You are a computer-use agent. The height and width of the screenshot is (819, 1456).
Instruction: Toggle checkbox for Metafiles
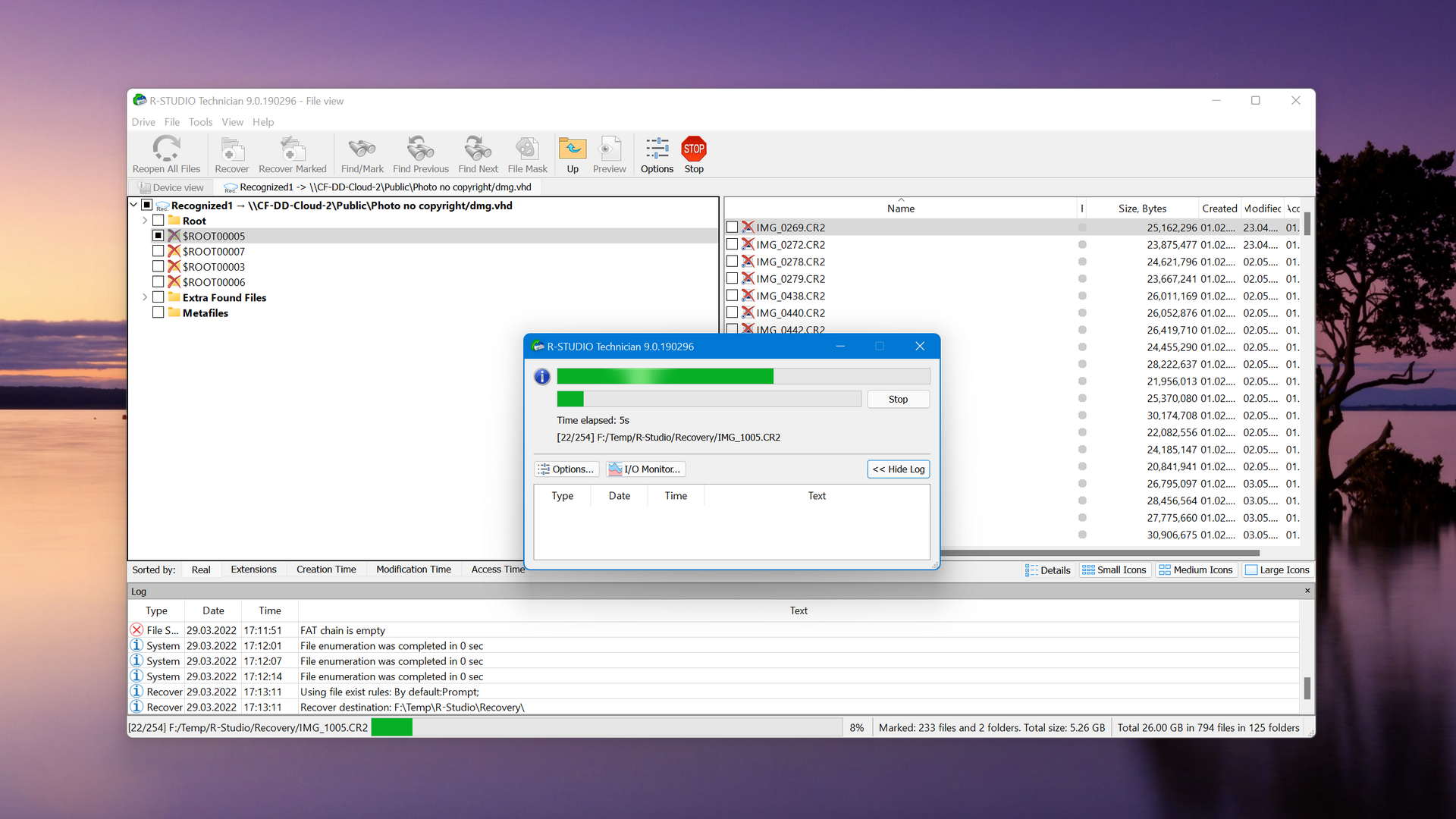(158, 312)
